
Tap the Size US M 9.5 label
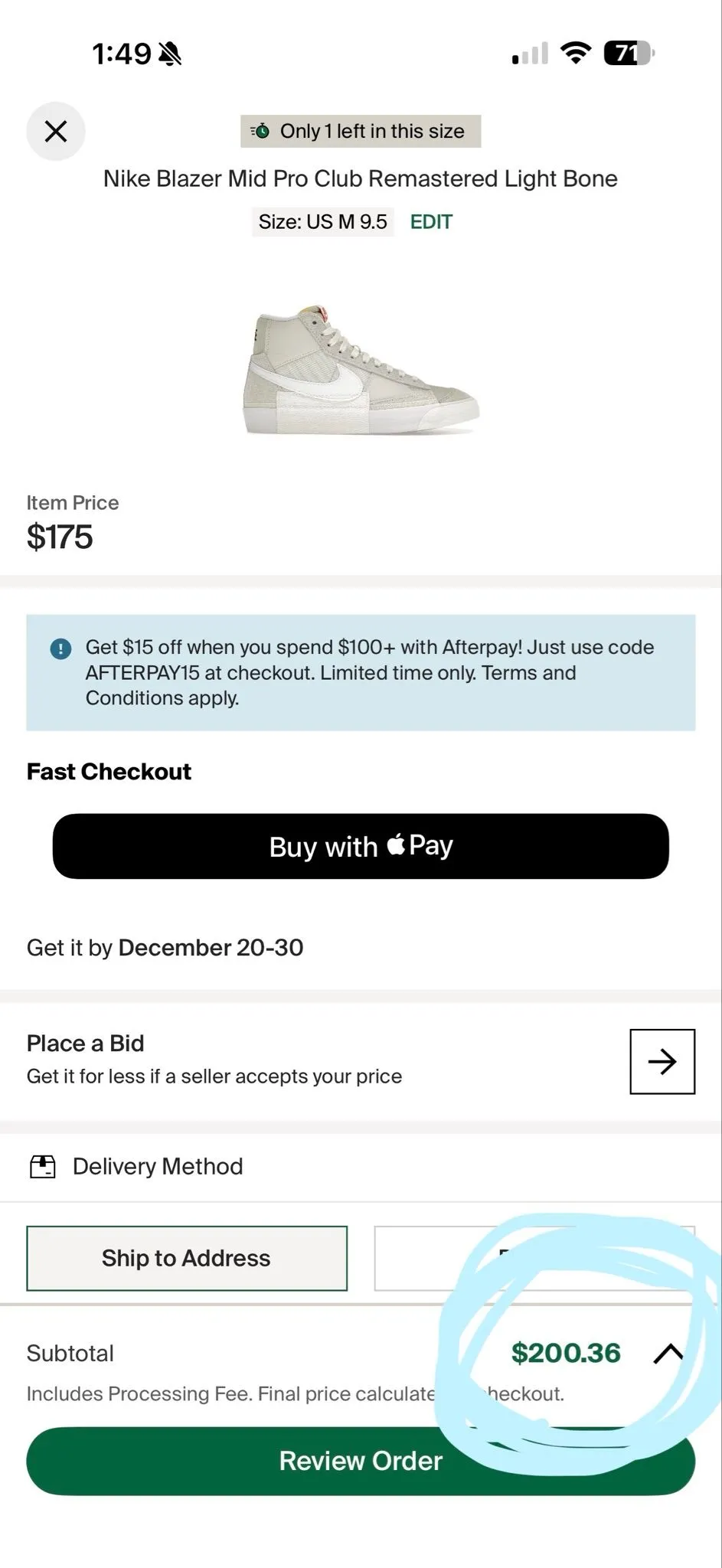pyautogui.click(x=323, y=222)
